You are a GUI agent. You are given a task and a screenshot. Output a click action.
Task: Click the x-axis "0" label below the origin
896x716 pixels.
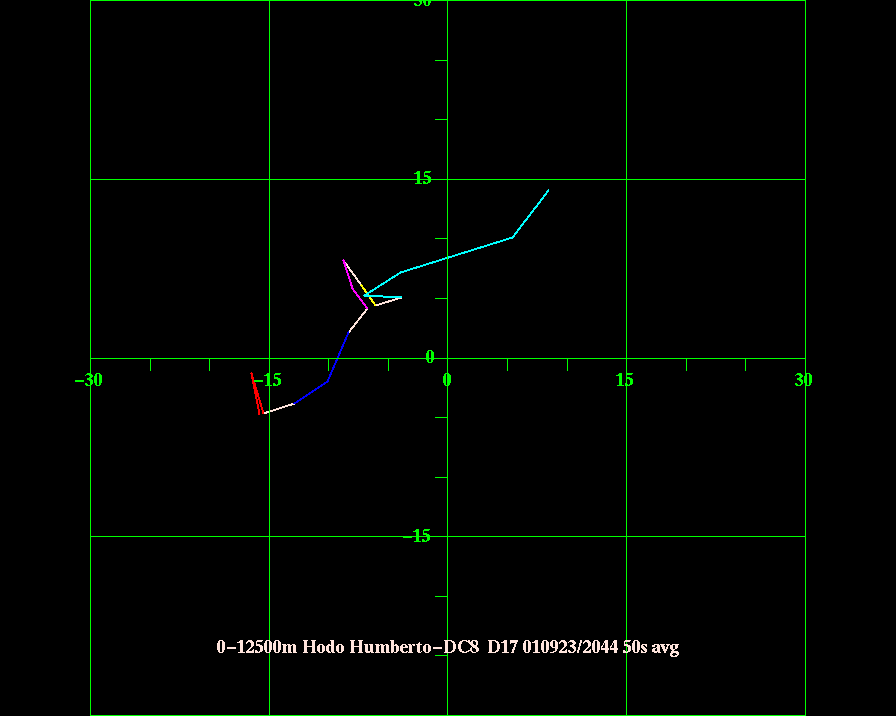pyautogui.click(x=447, y=380)
